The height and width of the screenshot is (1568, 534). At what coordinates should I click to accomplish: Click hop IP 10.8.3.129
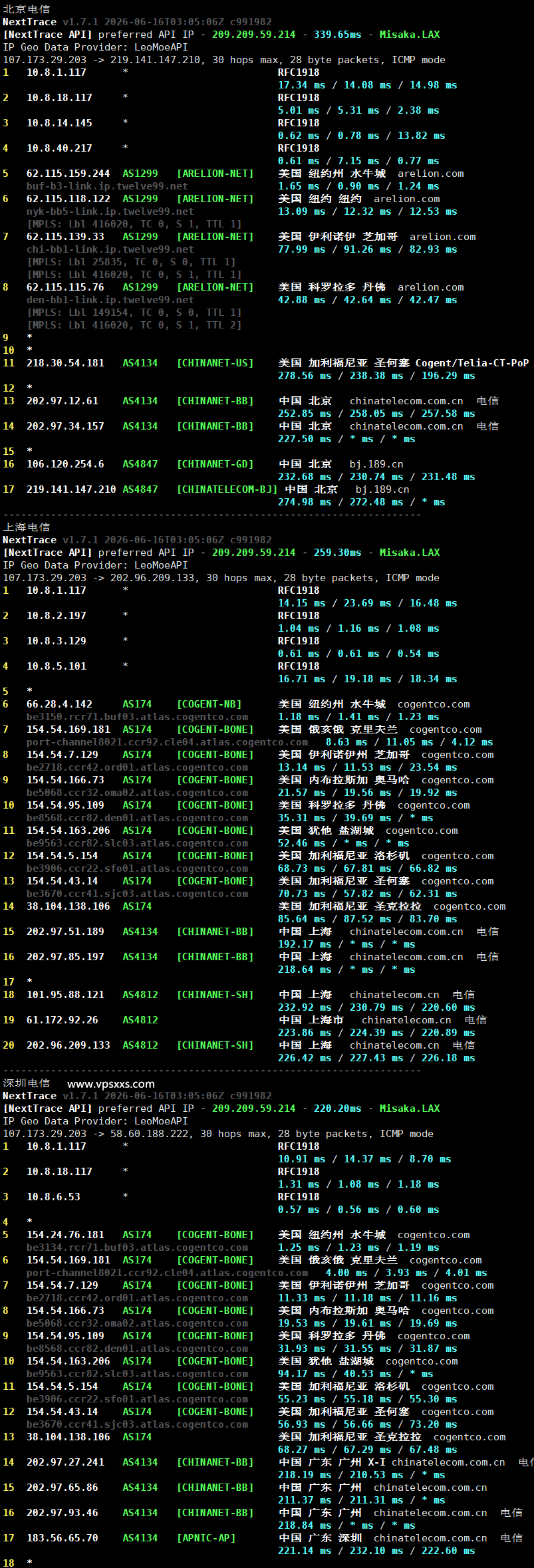point(57,640)
